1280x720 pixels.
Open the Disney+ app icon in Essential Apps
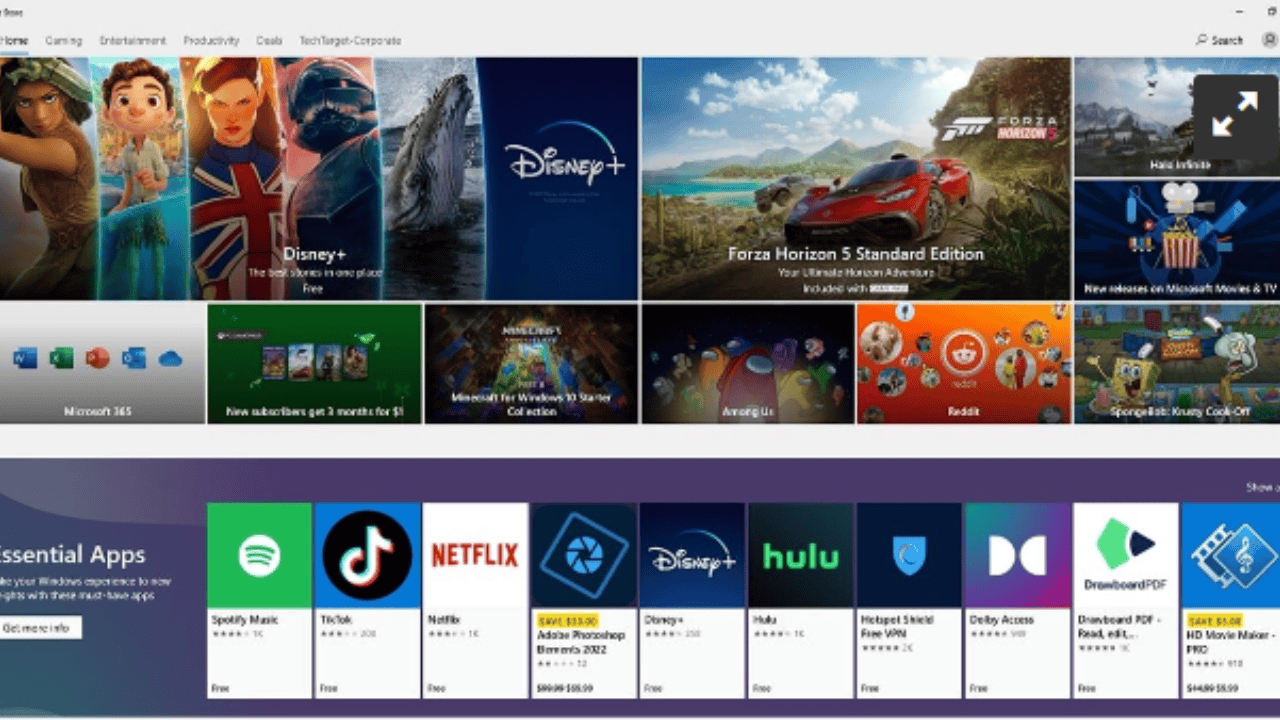click(x=692, y=555)
